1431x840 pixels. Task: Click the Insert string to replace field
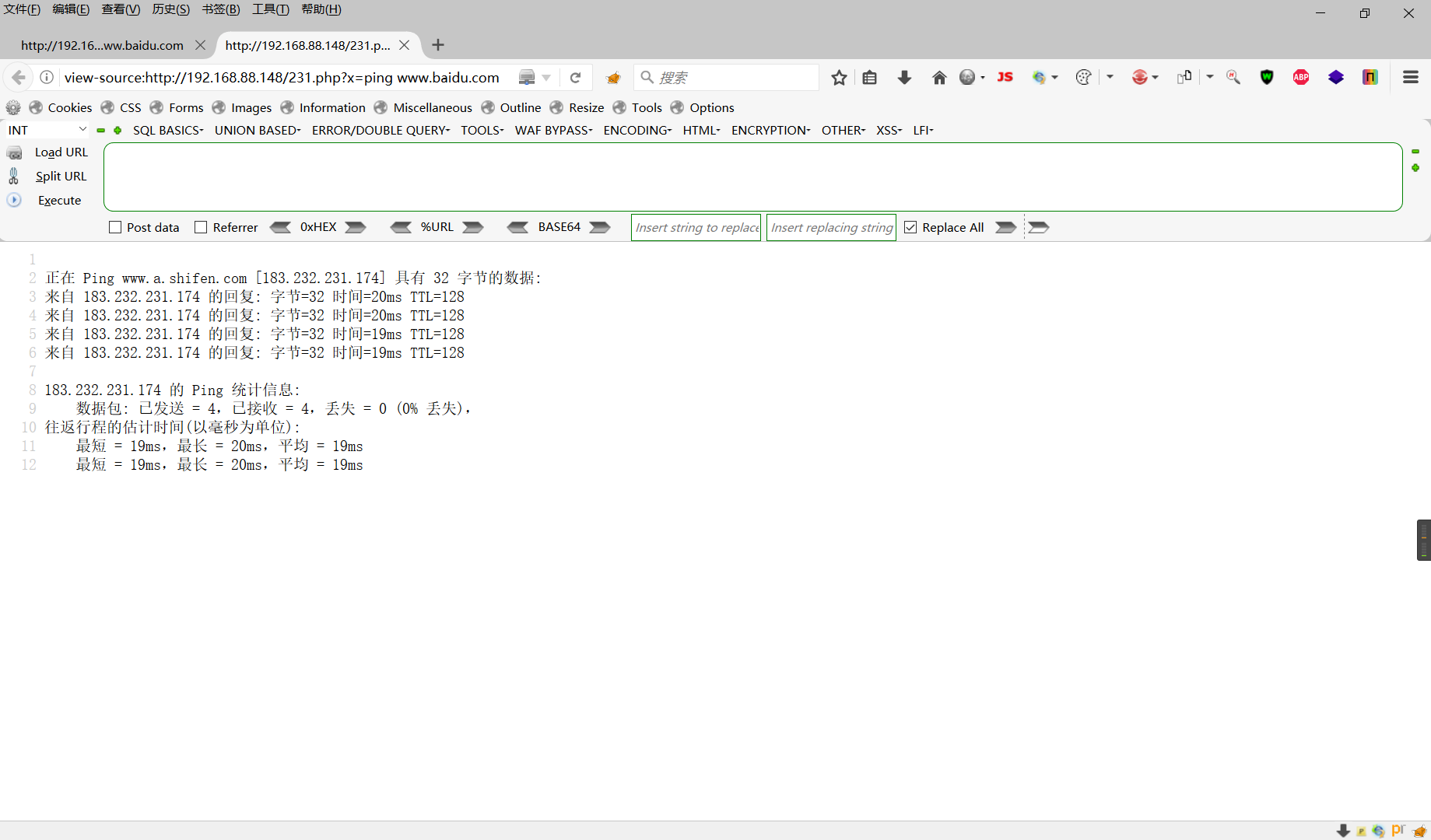(x=695, y=226)
